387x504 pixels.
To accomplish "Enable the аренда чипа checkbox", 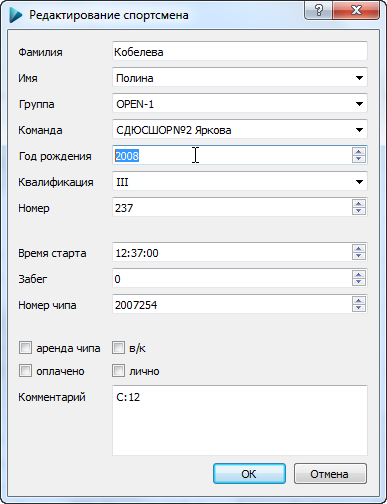I will (x=26, y=348).
